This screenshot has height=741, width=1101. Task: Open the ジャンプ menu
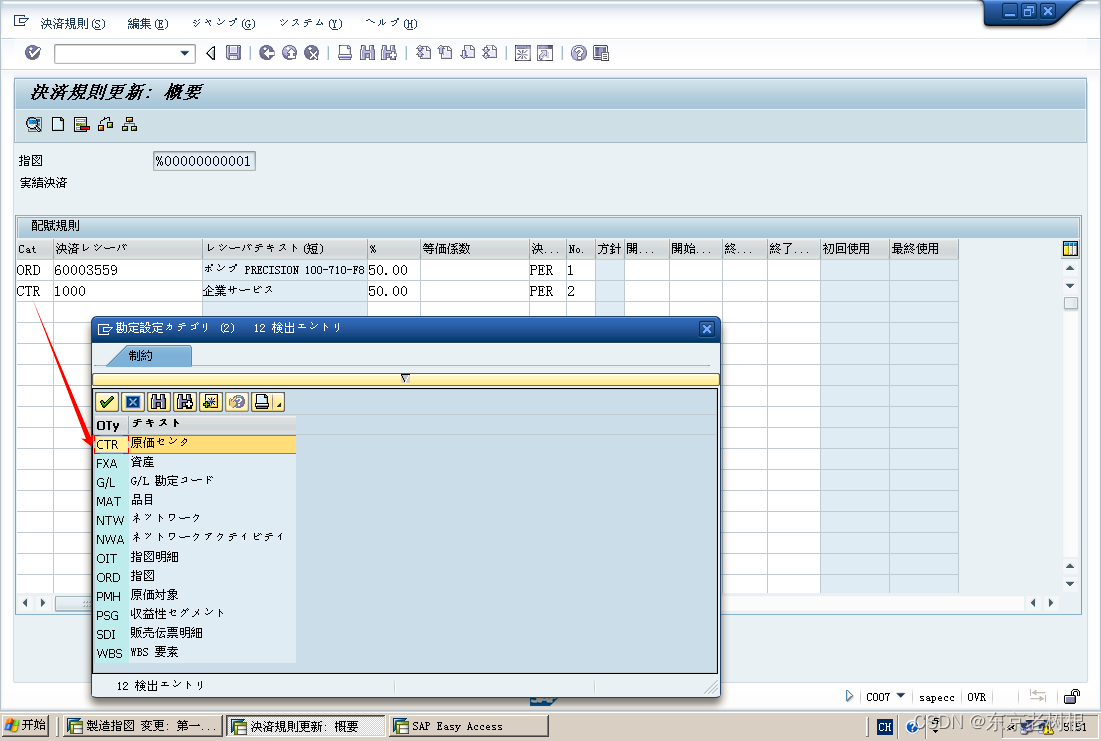coord(224,23)
